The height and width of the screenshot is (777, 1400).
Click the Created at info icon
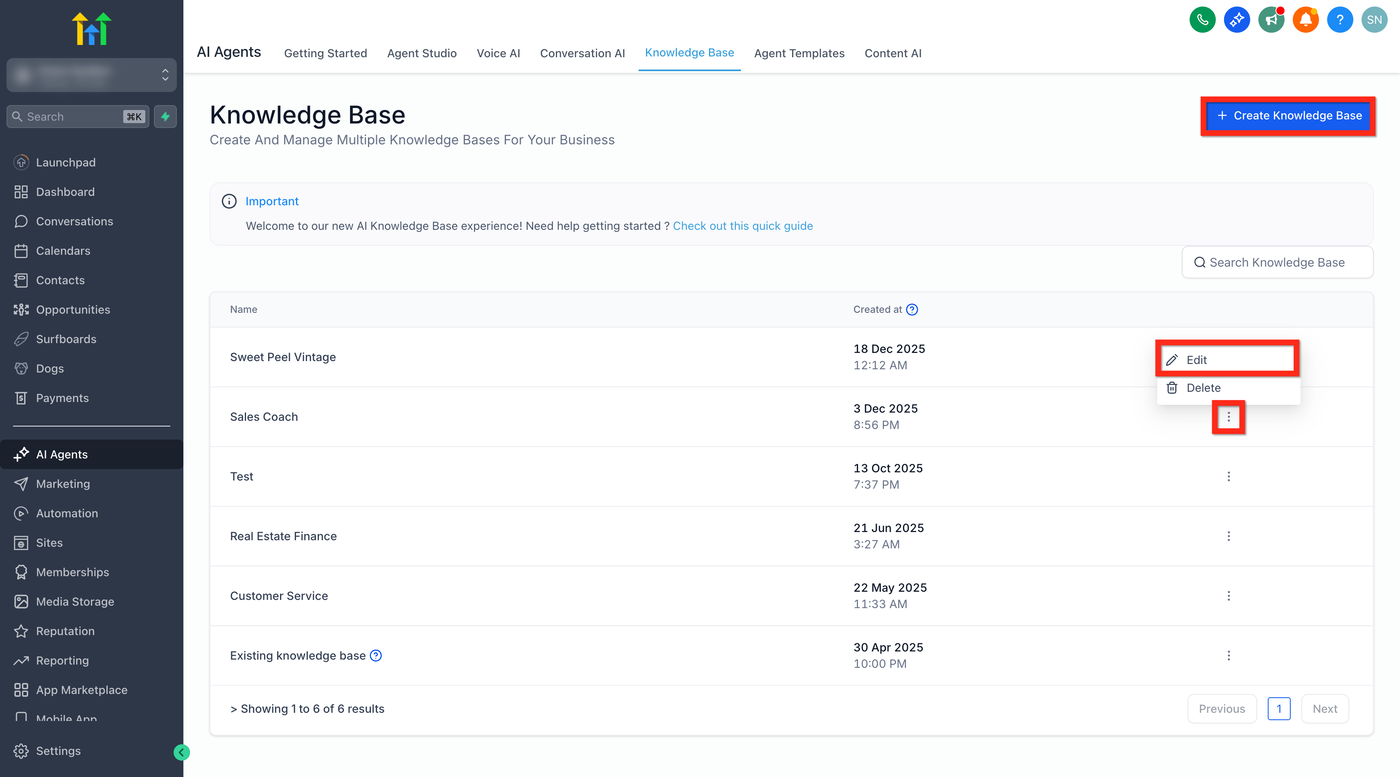coord(912,310)
